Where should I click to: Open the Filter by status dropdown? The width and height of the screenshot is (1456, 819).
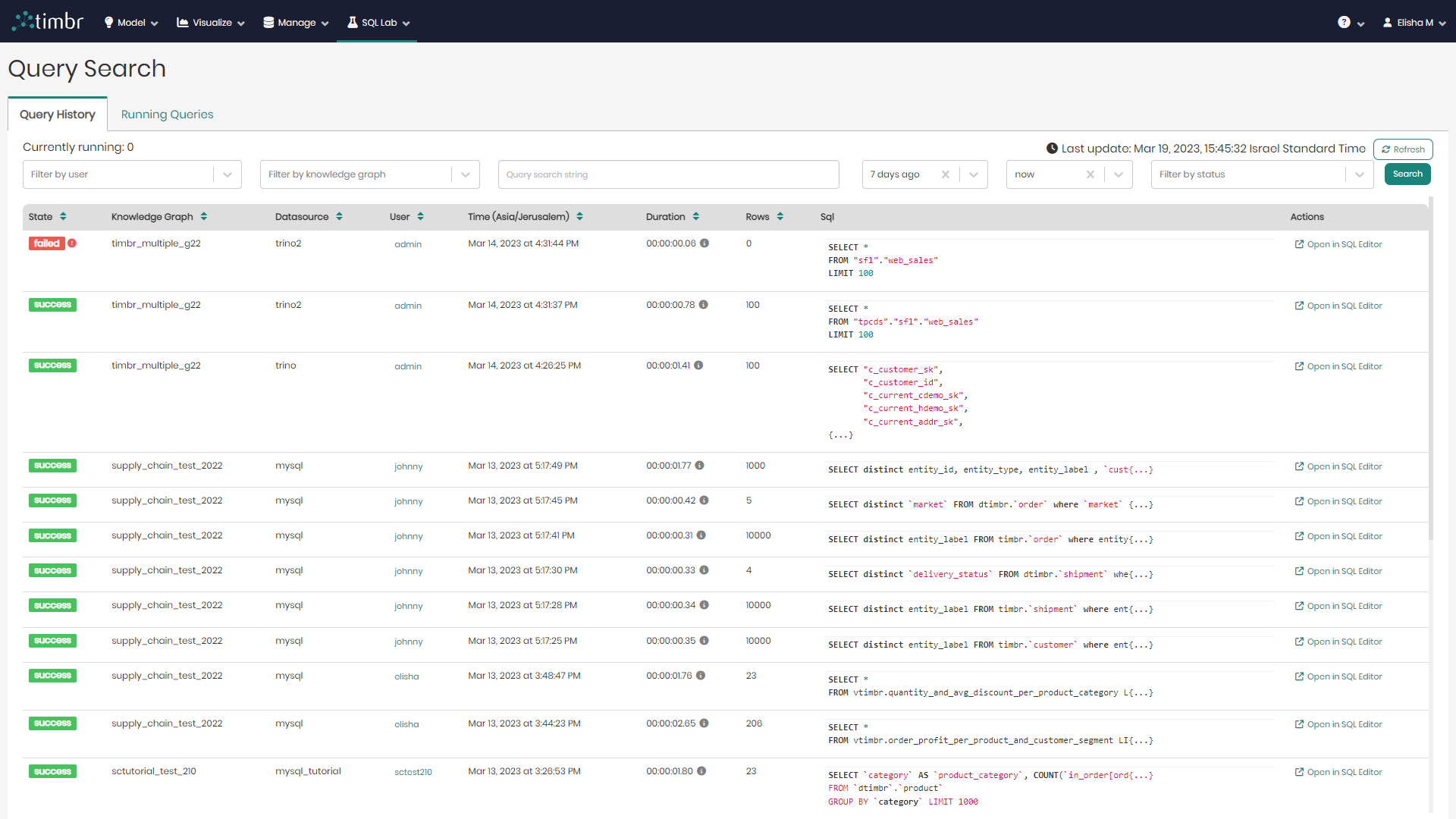pyautogui.click(x=1360, y=174)
